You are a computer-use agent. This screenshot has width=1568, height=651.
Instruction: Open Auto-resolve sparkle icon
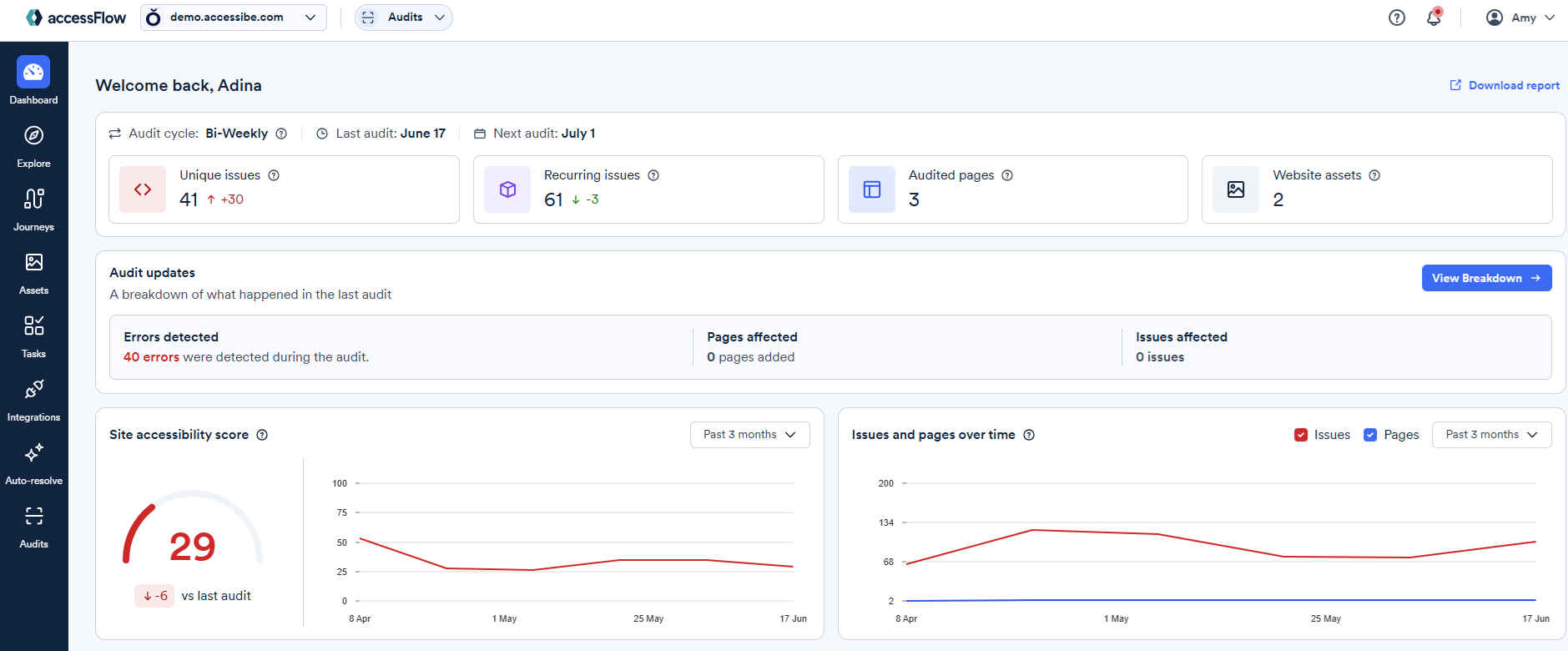coord(33,452)
